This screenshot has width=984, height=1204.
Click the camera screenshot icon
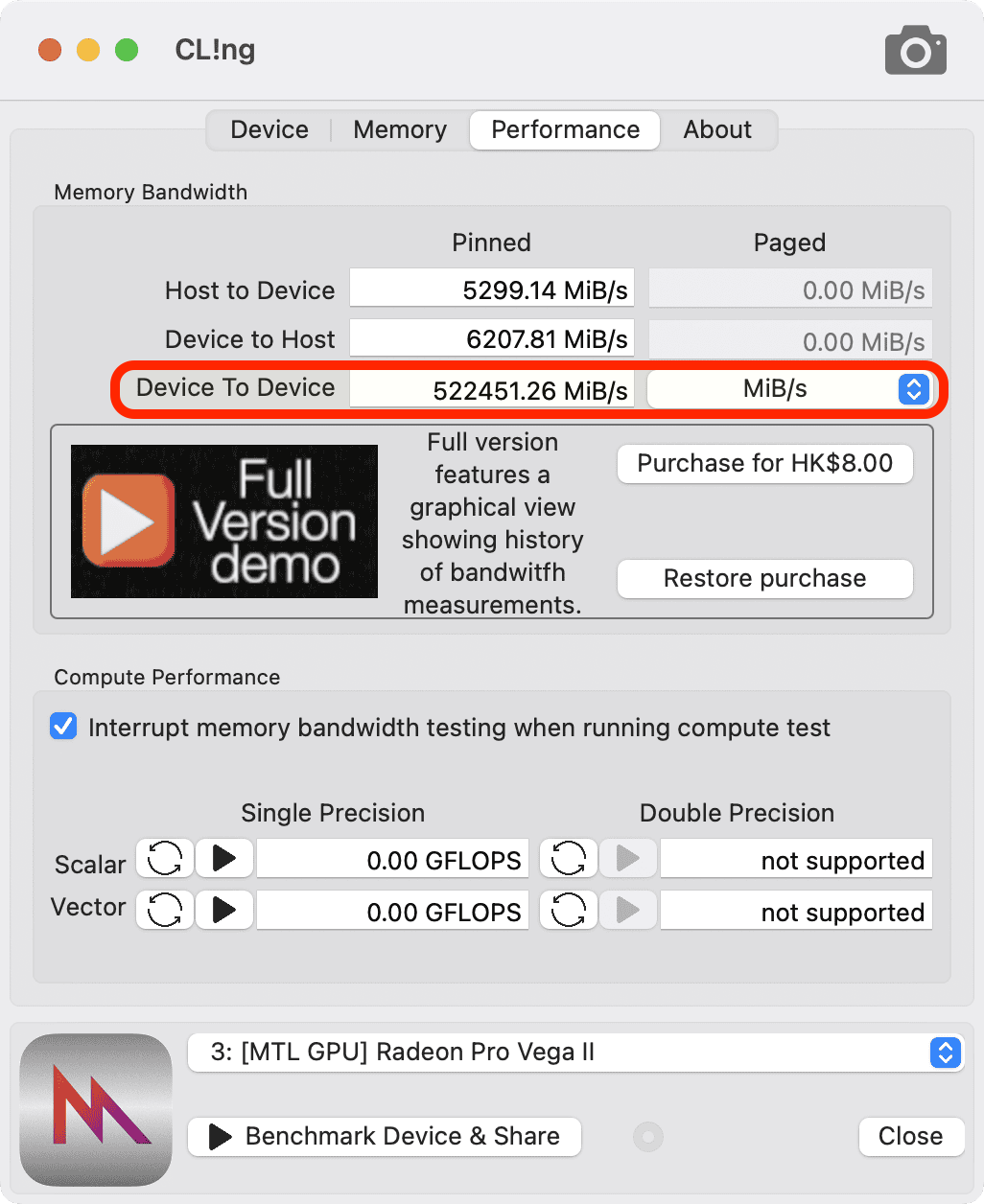(915, 52)
